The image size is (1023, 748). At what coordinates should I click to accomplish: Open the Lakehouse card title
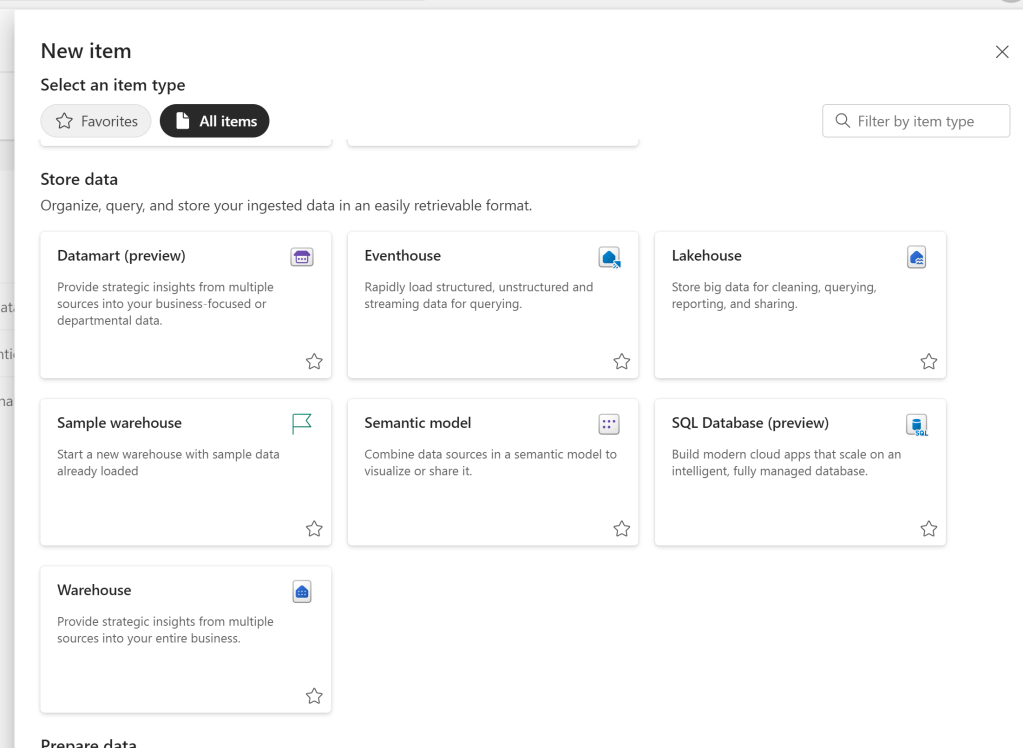(x=706, y=256)
